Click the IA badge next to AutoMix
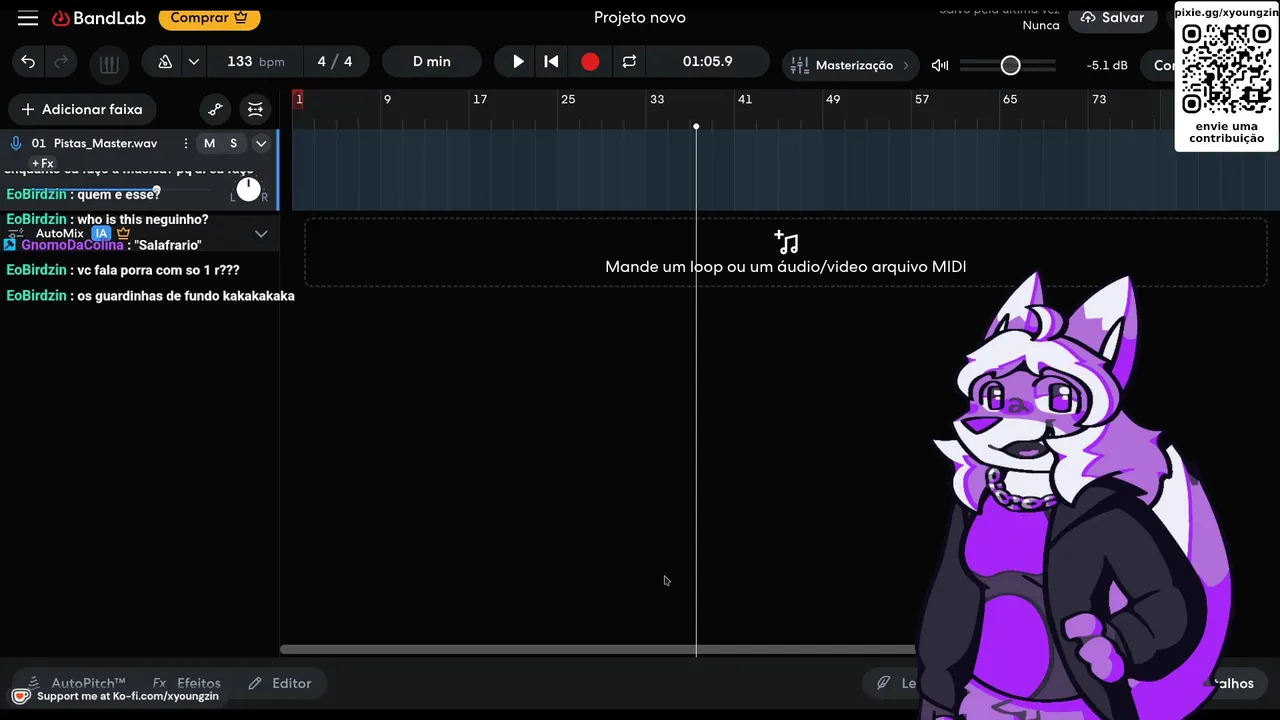This screenshot has height=720, width=1280. pyautogui.click(x=101, y=233)
